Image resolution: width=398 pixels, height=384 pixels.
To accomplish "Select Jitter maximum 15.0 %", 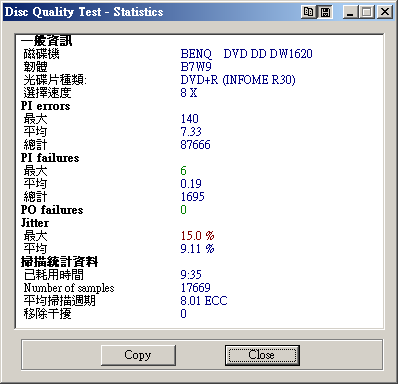I will tap(197, 236).
